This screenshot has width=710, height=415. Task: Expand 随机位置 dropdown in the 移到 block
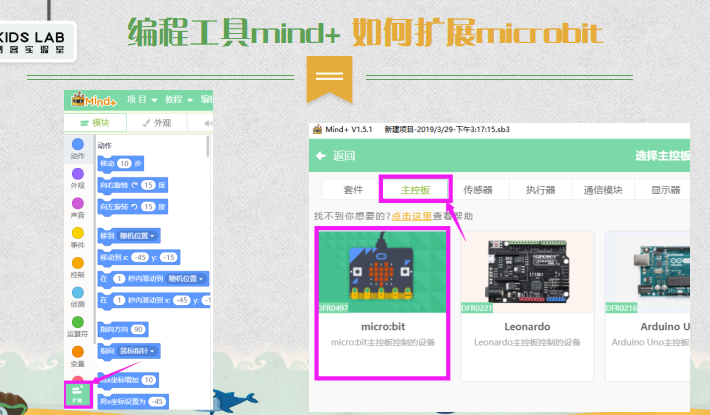pyautogui.click(x=136, y=236)
